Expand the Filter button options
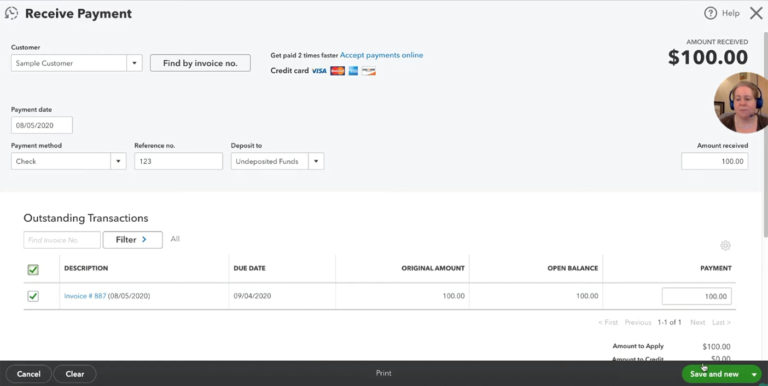 (x=132, y=240)
